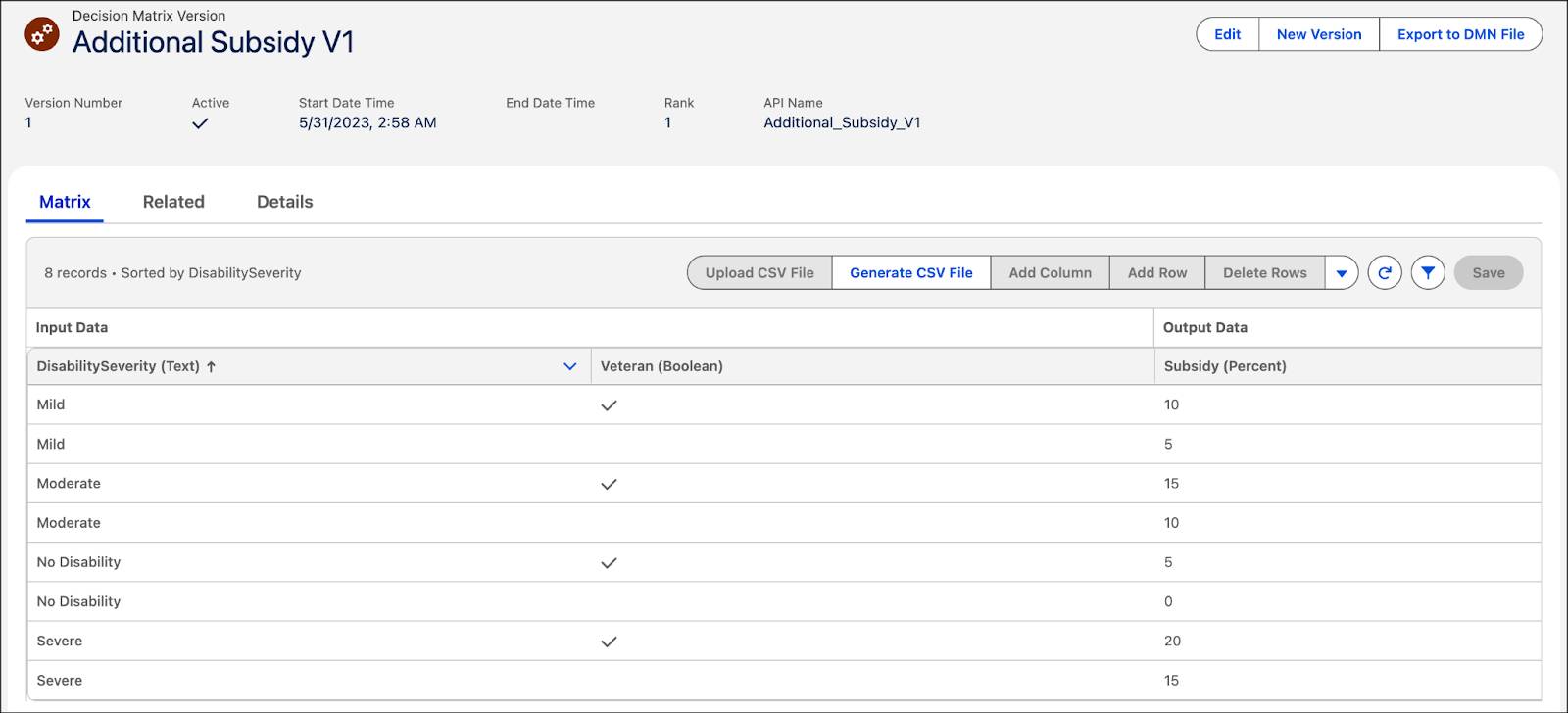Click the sort arrow beside DisabilitySeverity header
This screenshot has height=713, width=1568.
coord(211,366)
